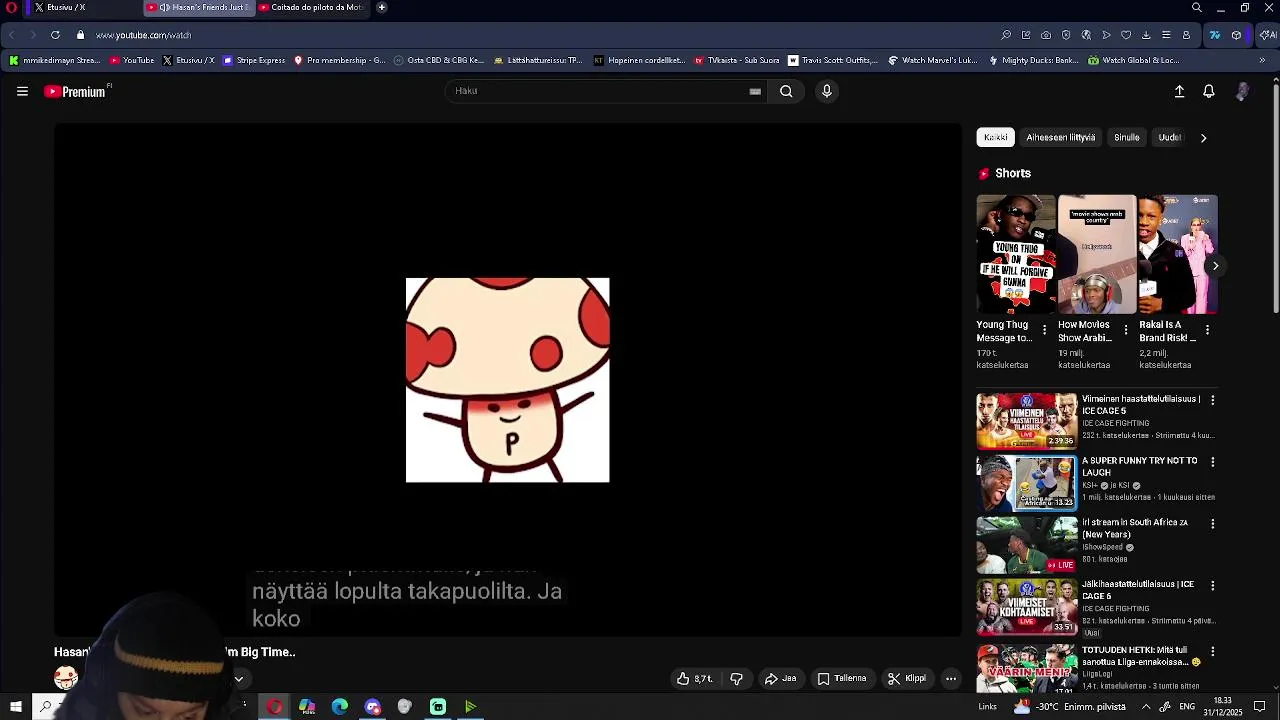Open the Rakai Is A Brand Risk short thumbnail
Screen dimensions: 1280x720
click(1178, 254)
